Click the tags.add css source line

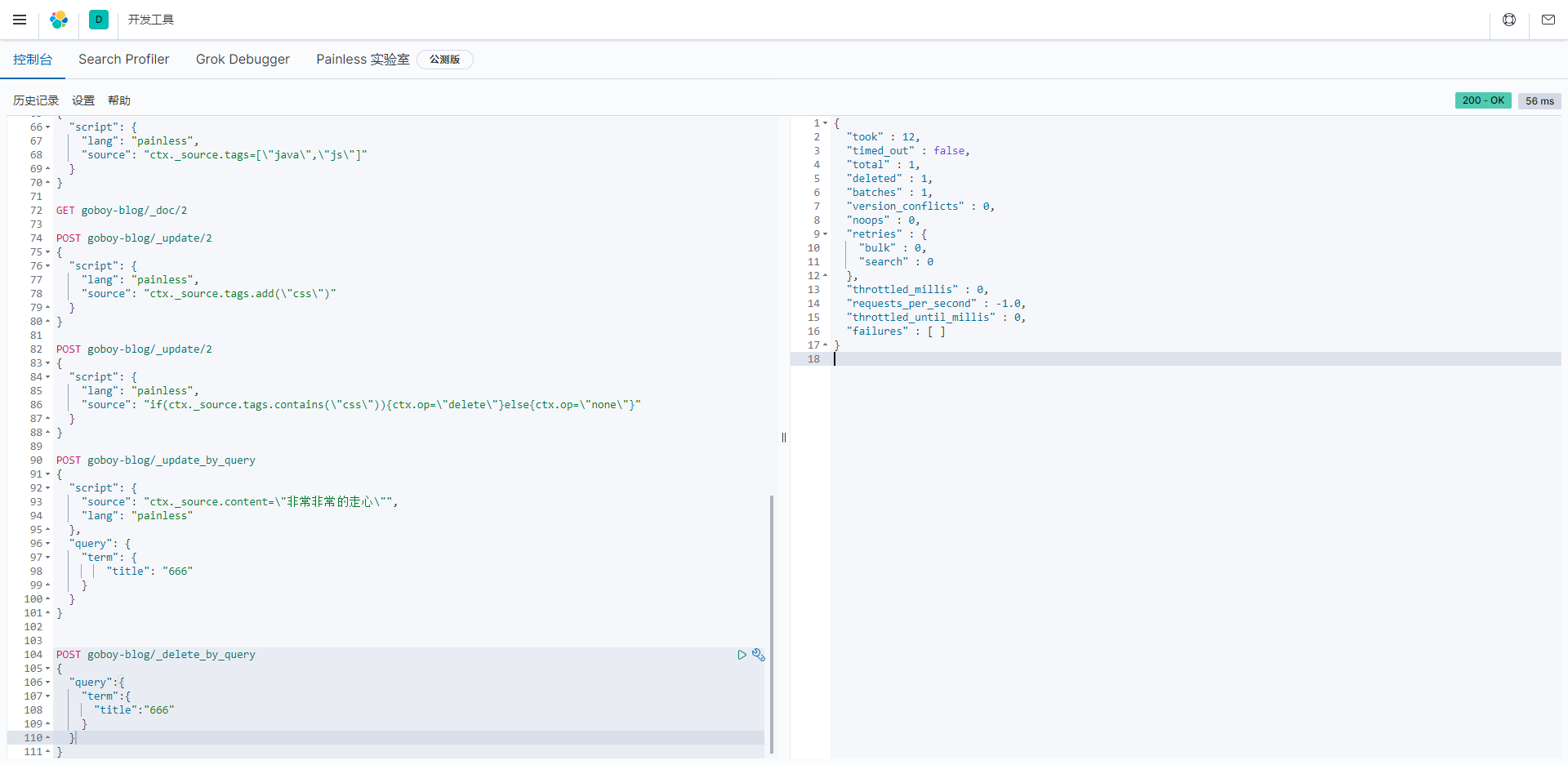click(x=208, y=294)
